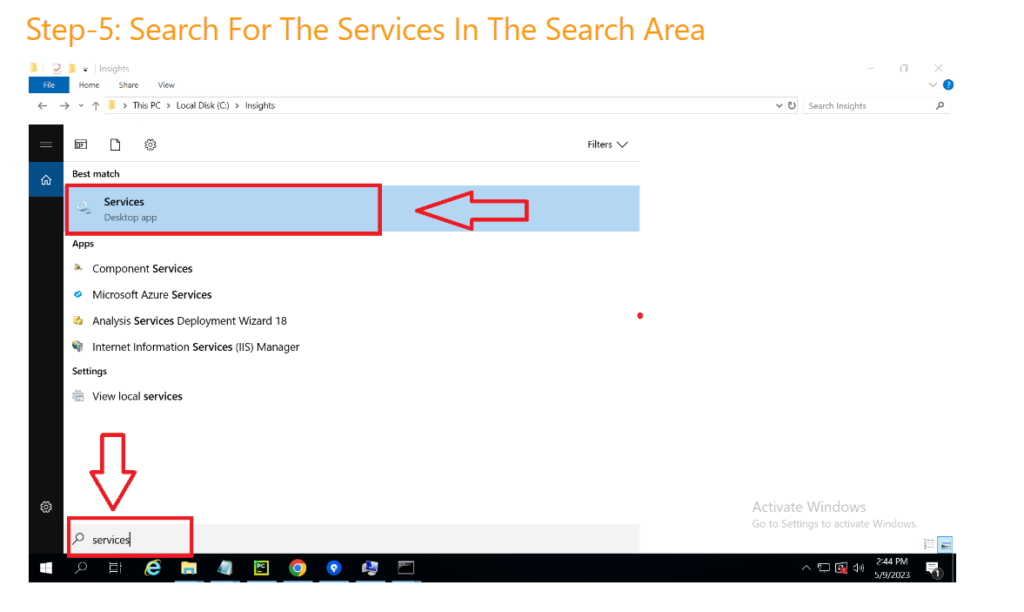Select the Apps filter icon
The height and width of the screenshot is (612, 1024).
pos(81,145)
